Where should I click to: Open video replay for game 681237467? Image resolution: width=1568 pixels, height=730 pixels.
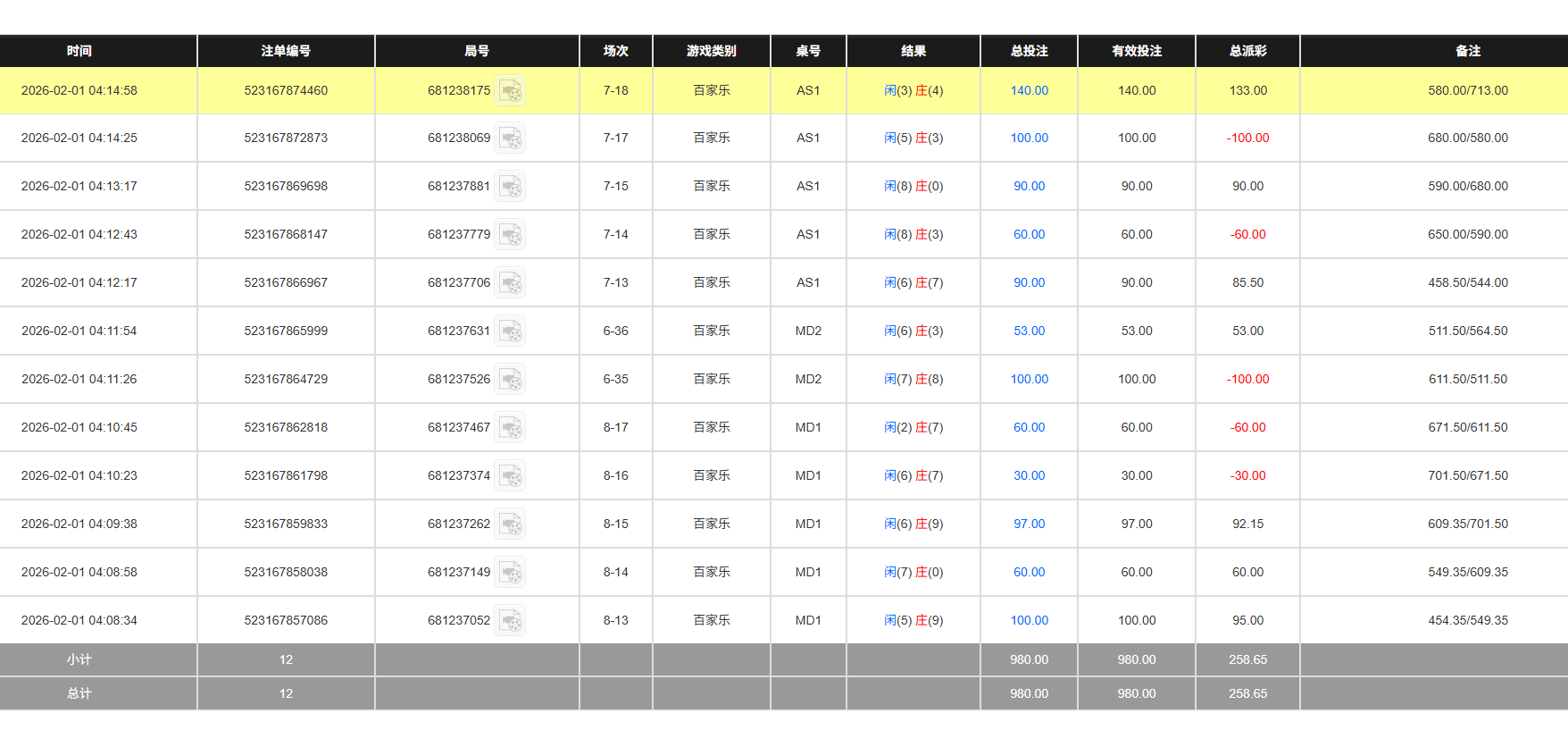point(510,427)
